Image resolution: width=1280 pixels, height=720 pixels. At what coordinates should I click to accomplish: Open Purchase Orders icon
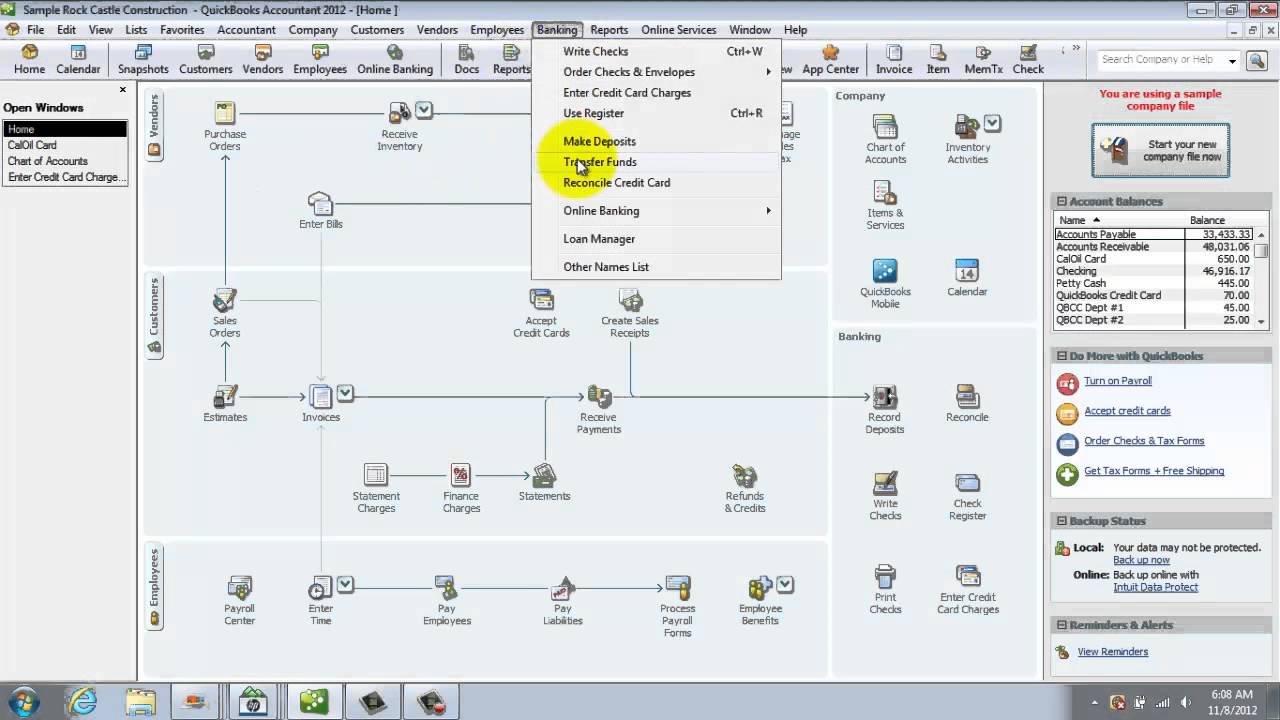[x=225, y=112]
